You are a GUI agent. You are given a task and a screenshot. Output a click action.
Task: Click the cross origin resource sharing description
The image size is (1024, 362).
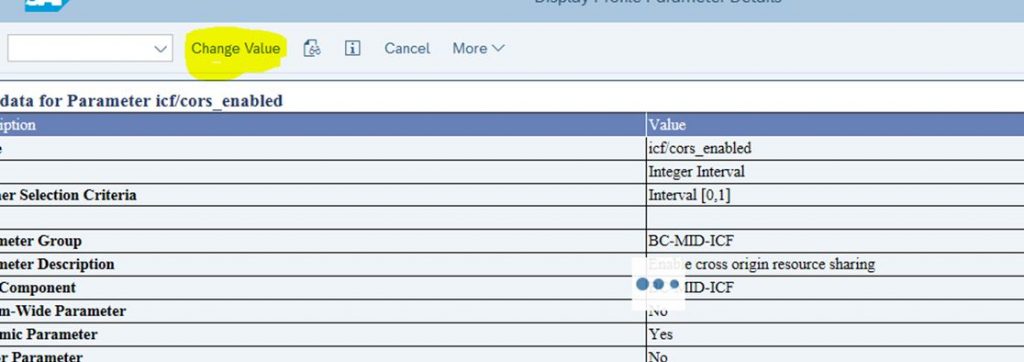pyautogui.click(x=761, y=264)
